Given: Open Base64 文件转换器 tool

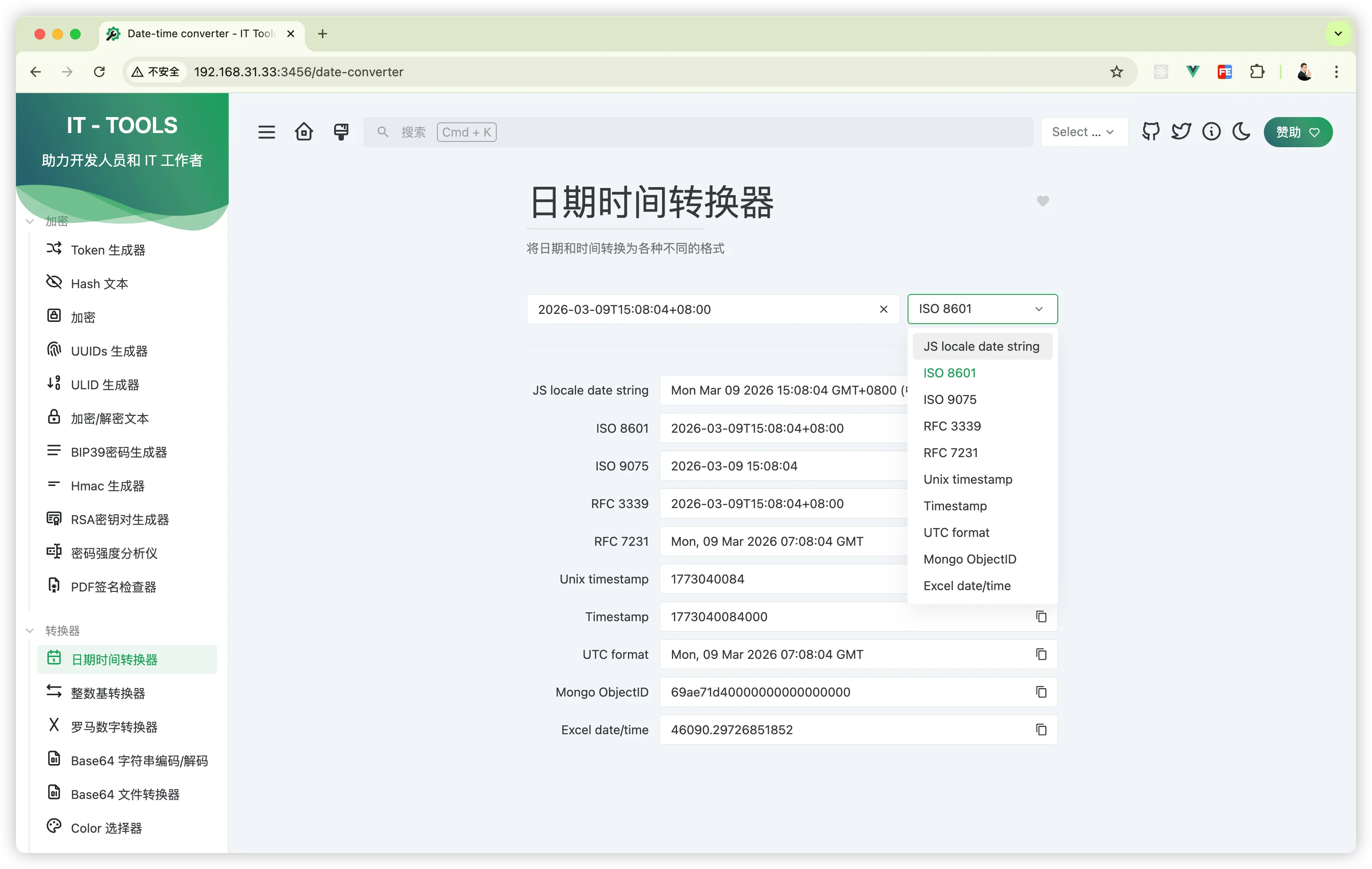Looking at the screenshot, I should [127, 794].
